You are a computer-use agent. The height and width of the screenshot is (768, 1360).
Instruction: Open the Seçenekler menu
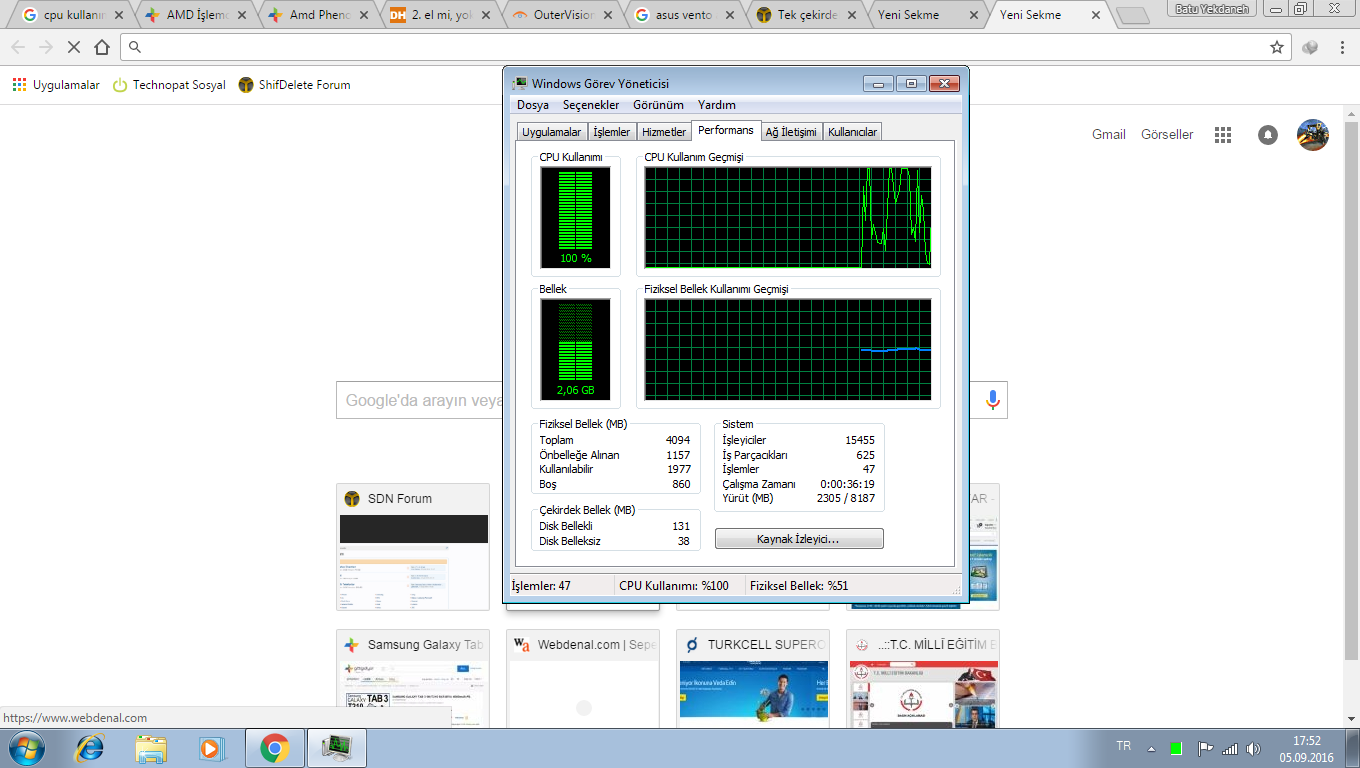coord(591,105)
